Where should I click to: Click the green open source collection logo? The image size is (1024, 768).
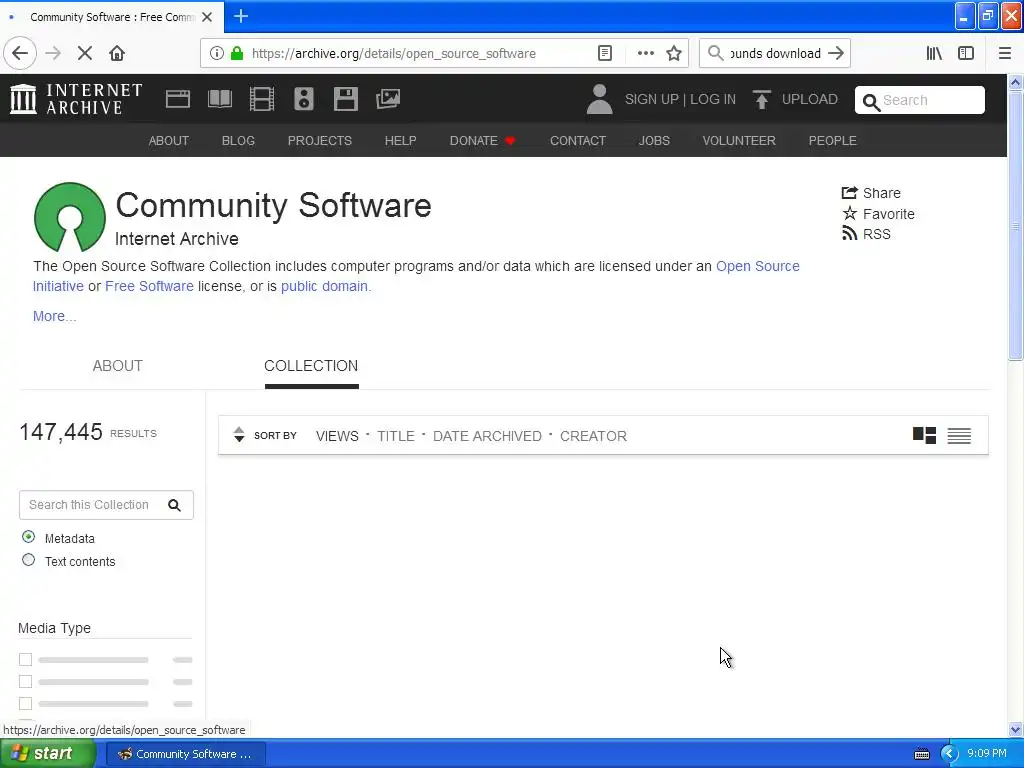[x=70, y=217]
